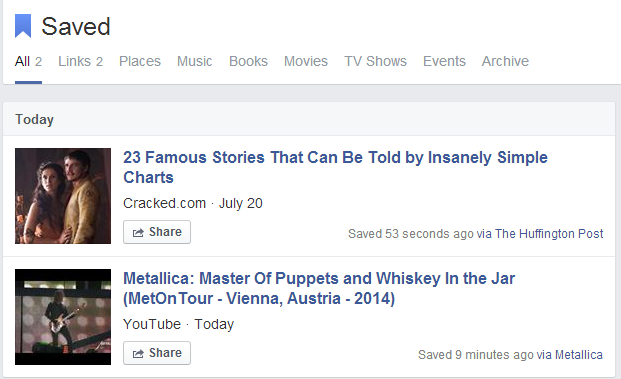
Task: Click the Metallica concert video thumbnail
Action: pos(63,317)
